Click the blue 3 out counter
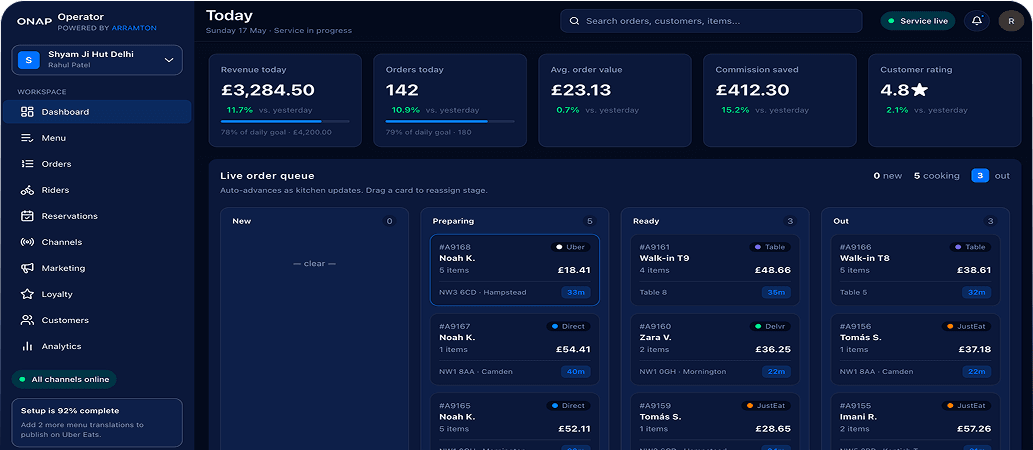The height and width of the screenshot is (450, 1033). 980,176
